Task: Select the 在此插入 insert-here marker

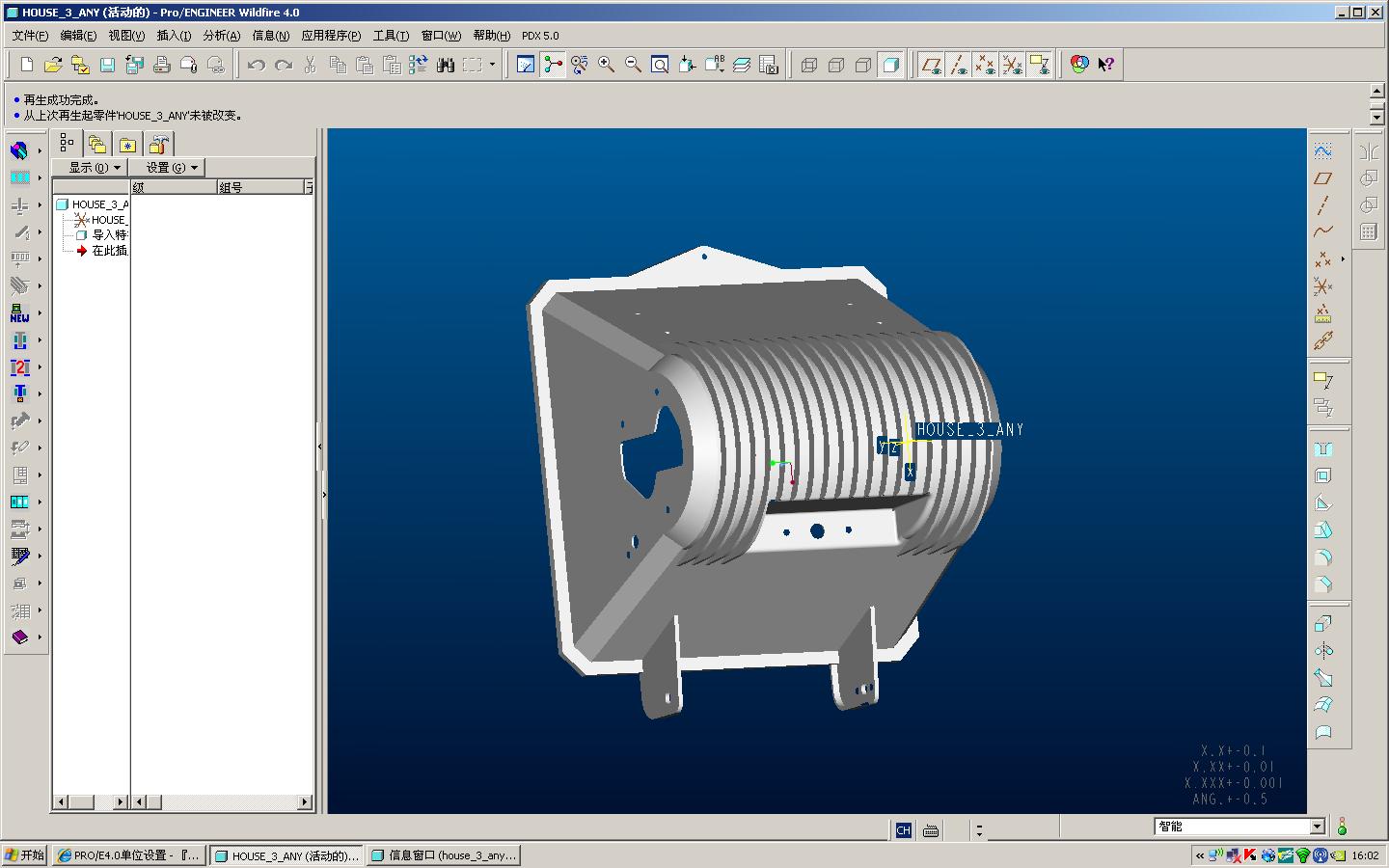Action: point(101,251)
